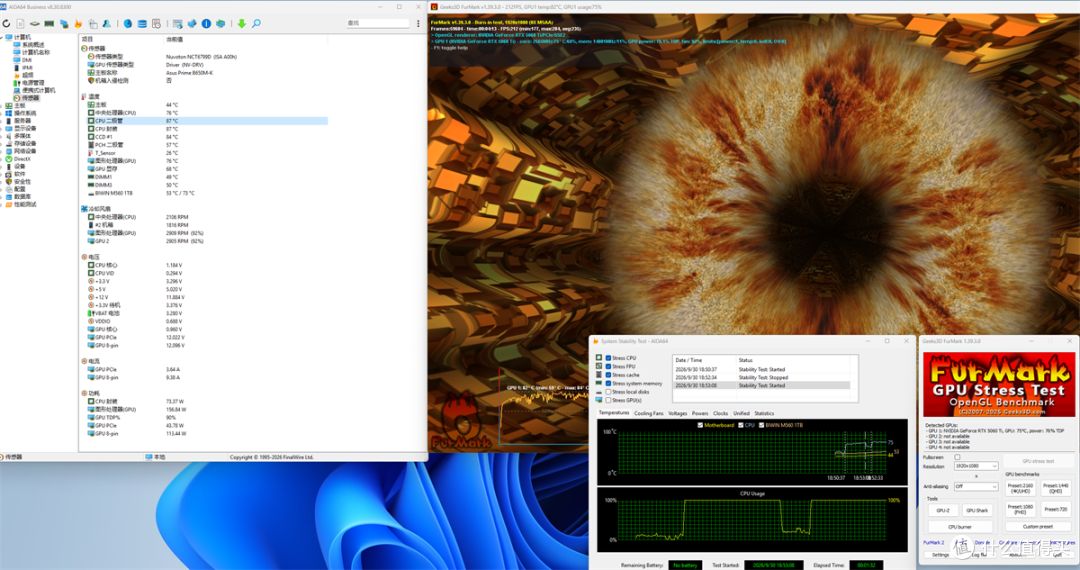Select DMI in the AIDA64 tree
Screen dimensions: 1080x570
point(27,60)
